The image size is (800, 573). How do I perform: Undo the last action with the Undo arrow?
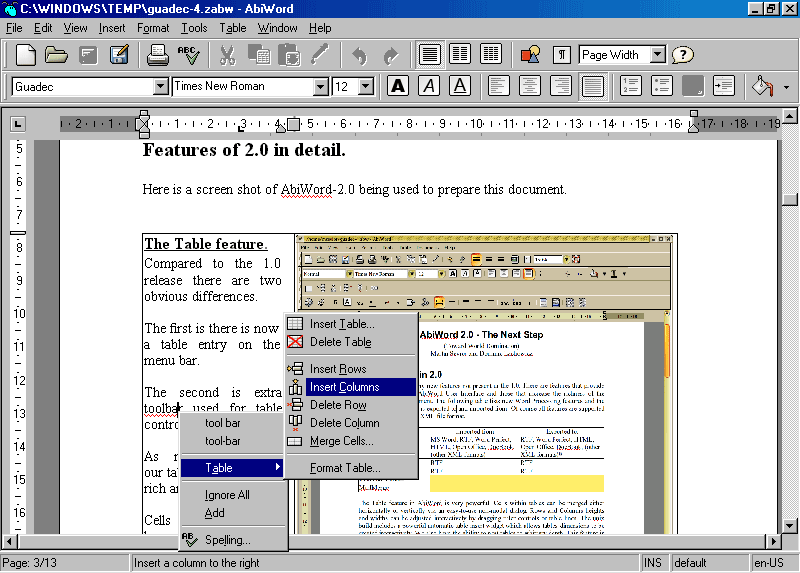360,55
